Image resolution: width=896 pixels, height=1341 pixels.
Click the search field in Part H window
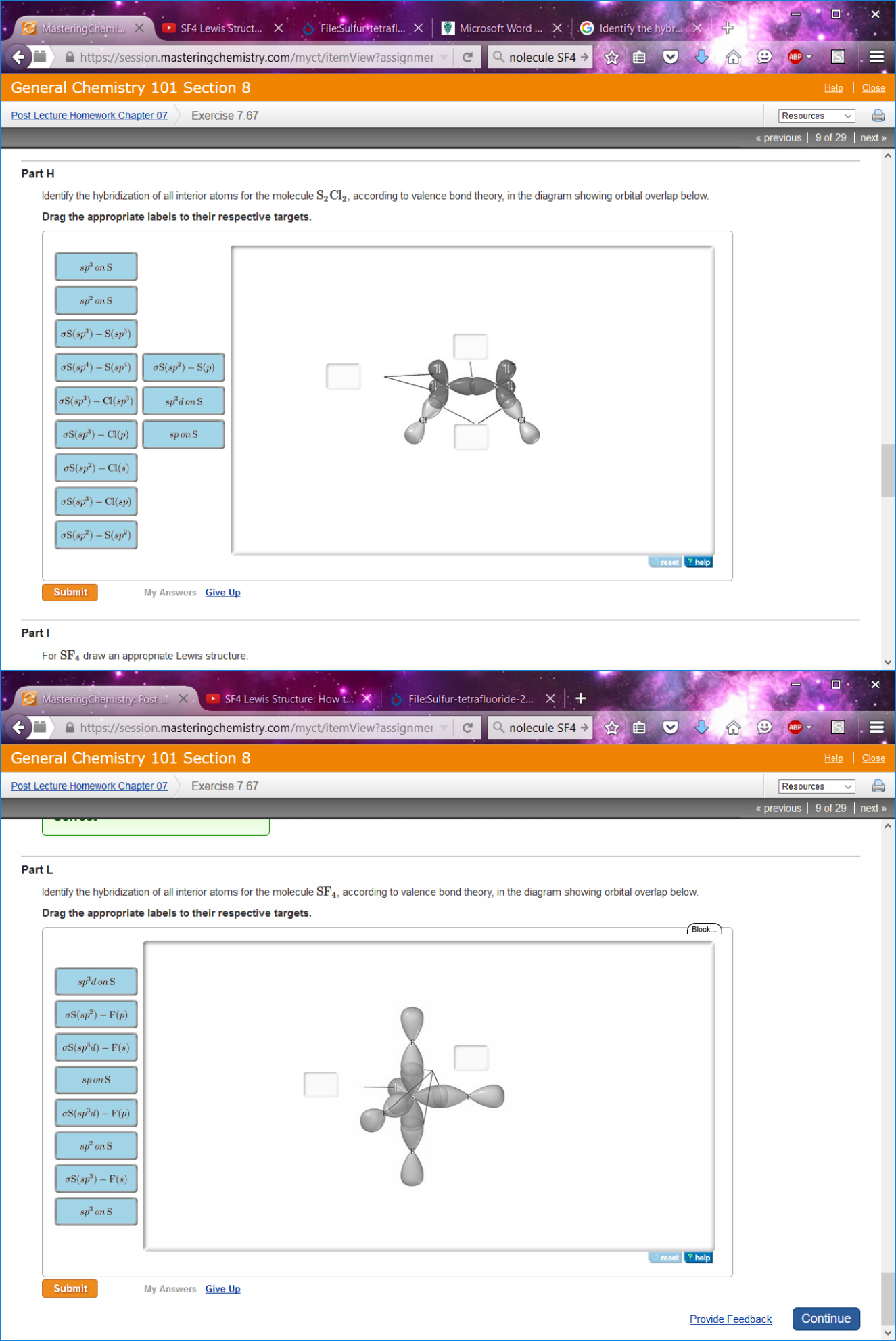[540, 57]
